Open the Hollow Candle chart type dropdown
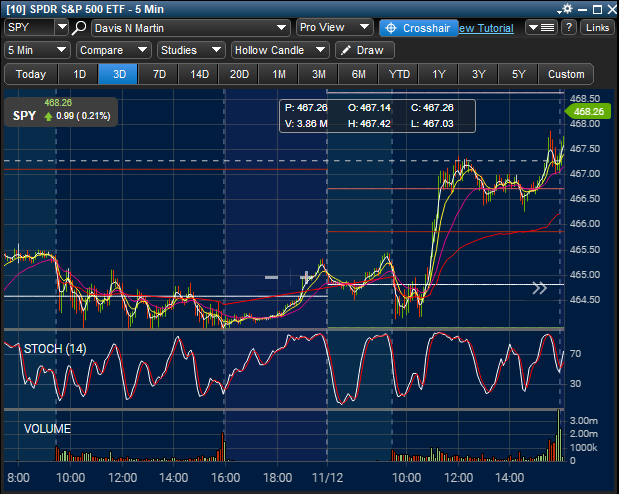This screenshot has height=494, width=619. pos(280,50)
